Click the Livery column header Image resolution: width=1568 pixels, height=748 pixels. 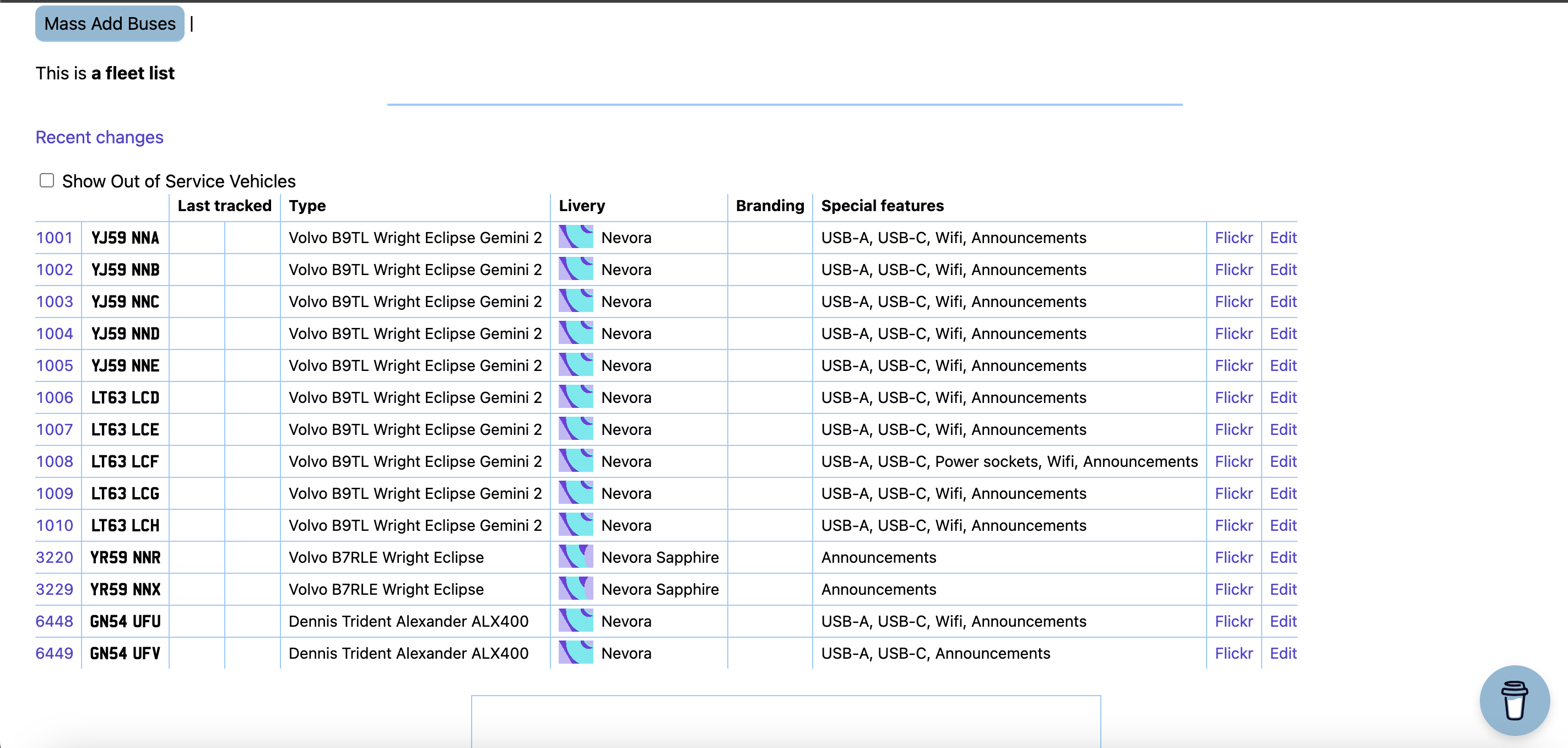[x=581, y=206]
